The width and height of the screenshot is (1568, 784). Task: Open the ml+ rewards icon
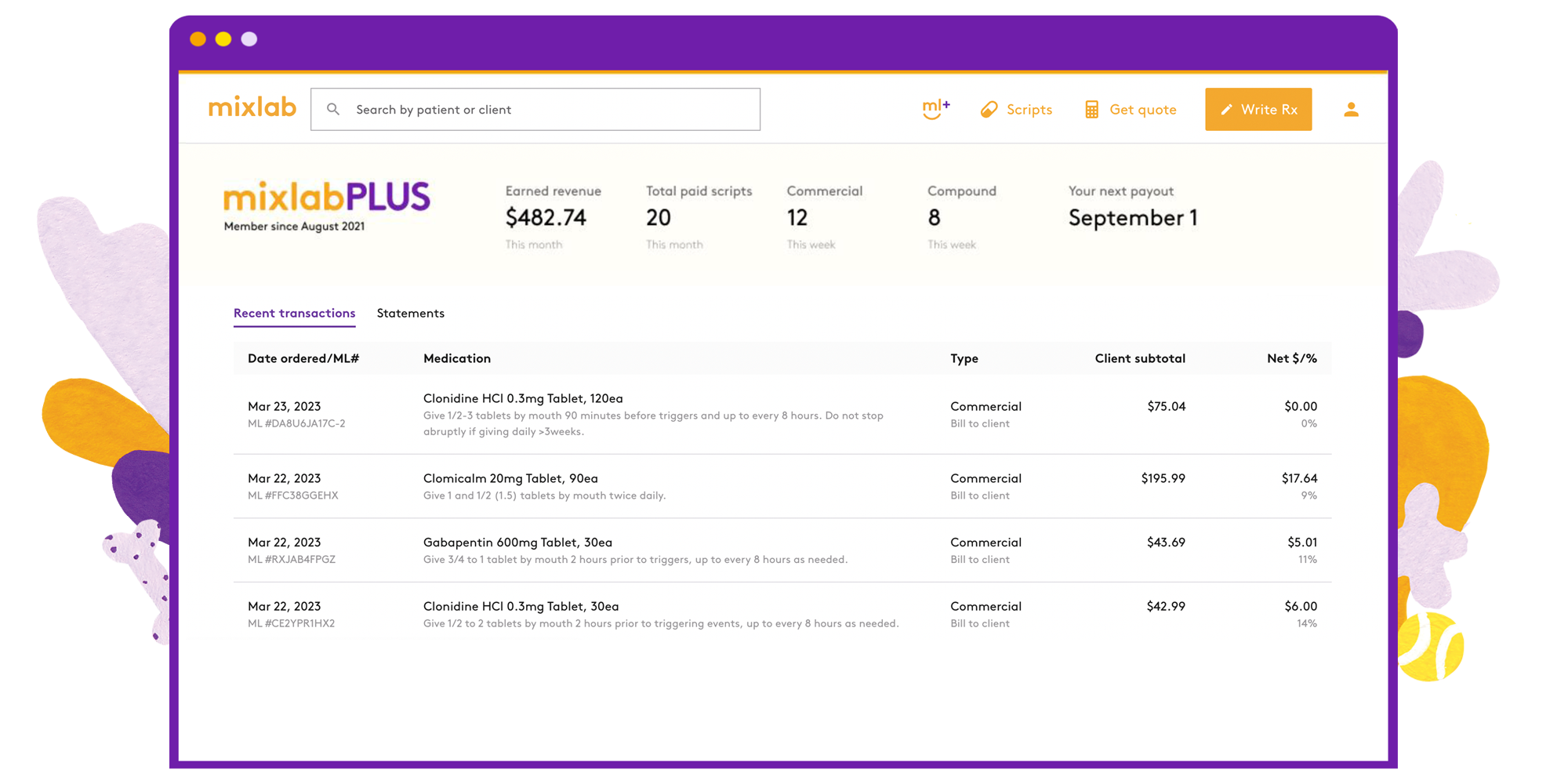pos(935,109)
